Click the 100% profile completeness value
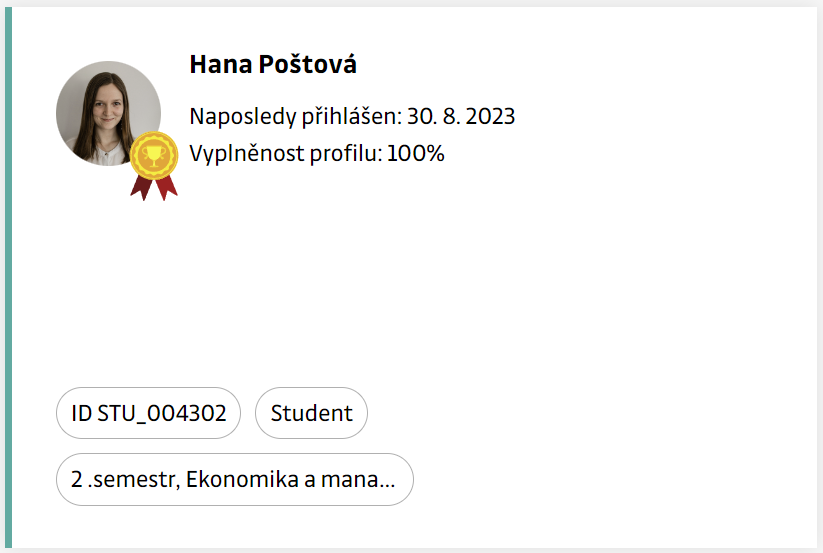 [x=416, y=154]
